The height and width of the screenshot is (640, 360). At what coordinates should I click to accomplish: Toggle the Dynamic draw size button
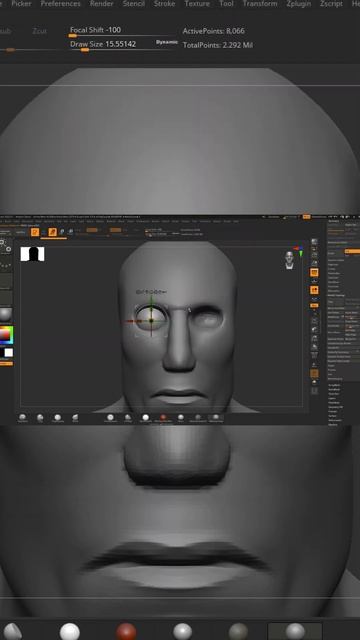tap(167, 42)
